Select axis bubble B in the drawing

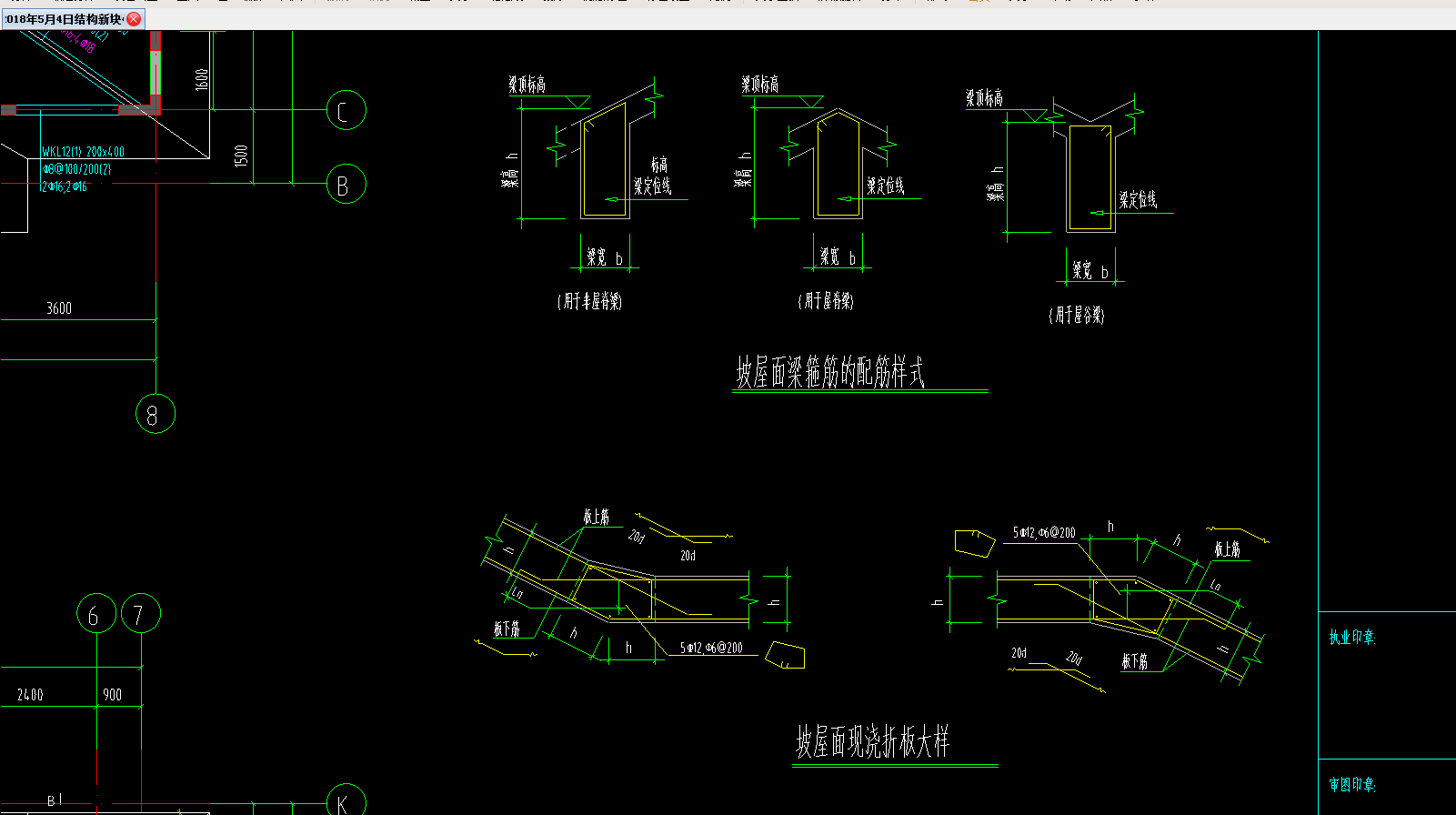346,185
